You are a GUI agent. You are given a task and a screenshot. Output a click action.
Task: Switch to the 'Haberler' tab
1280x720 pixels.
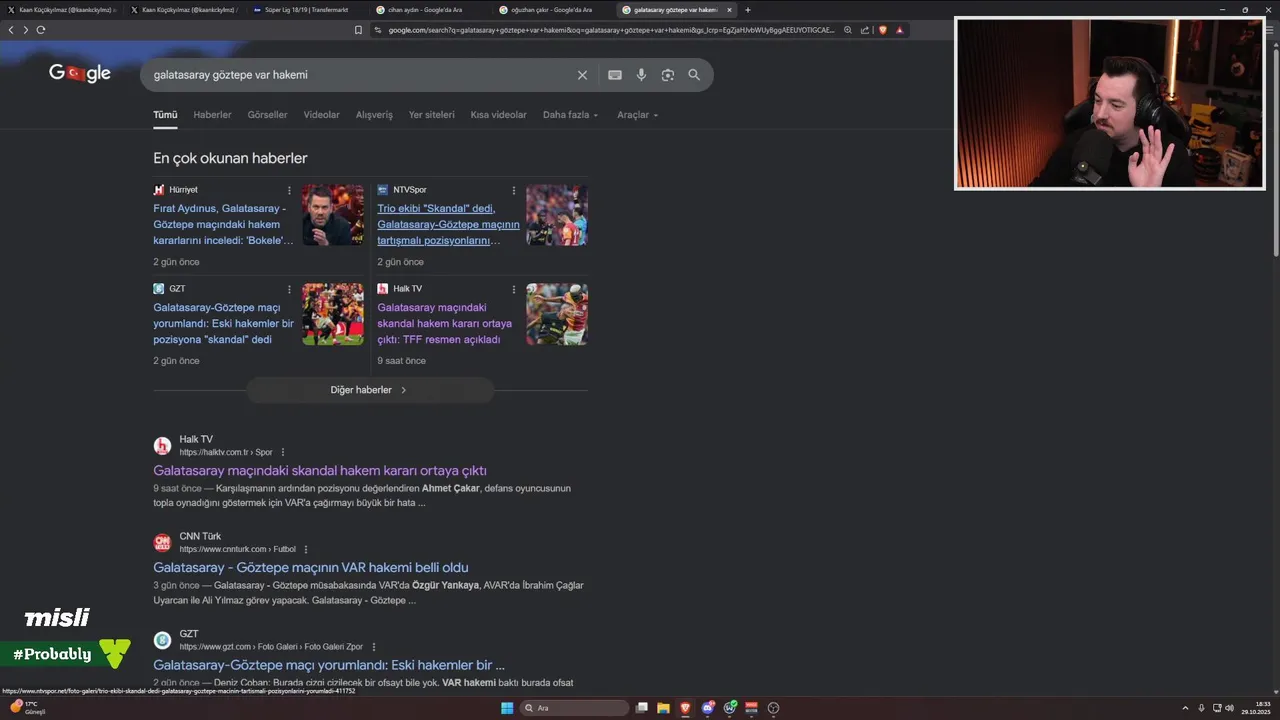(x=212, y=115)
